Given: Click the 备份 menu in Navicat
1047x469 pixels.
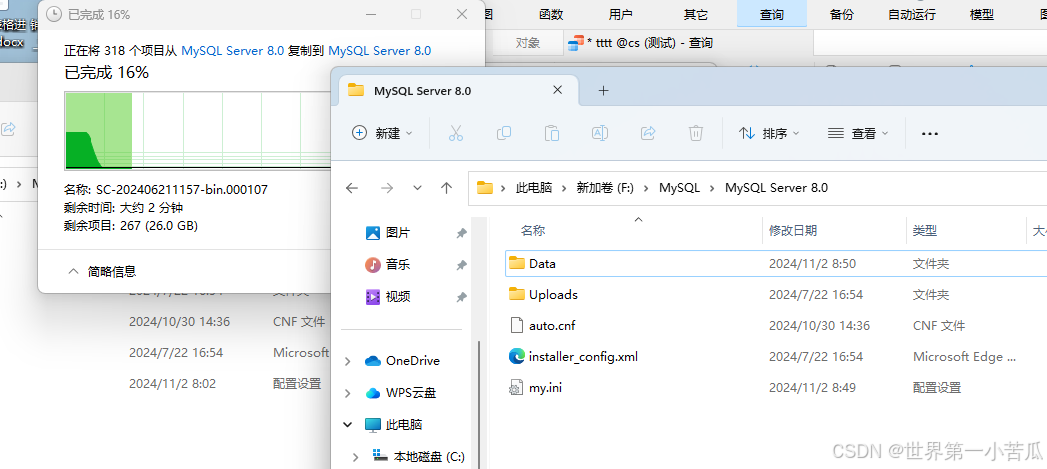Looking at the screenshot, I should [x=841, y=14].
